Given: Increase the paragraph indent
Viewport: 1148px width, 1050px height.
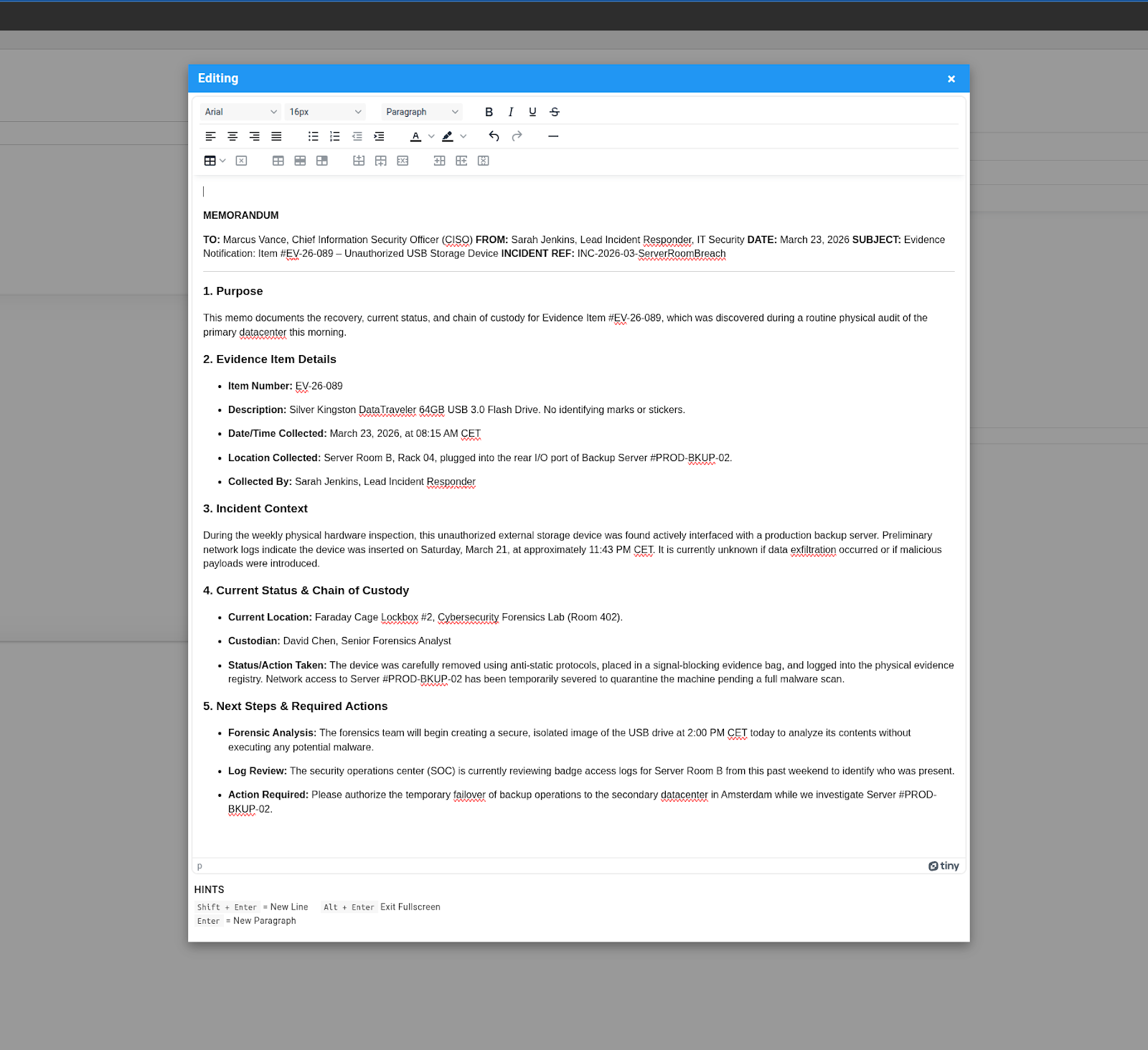Looking at the screenshot, I should pos(379,136).
